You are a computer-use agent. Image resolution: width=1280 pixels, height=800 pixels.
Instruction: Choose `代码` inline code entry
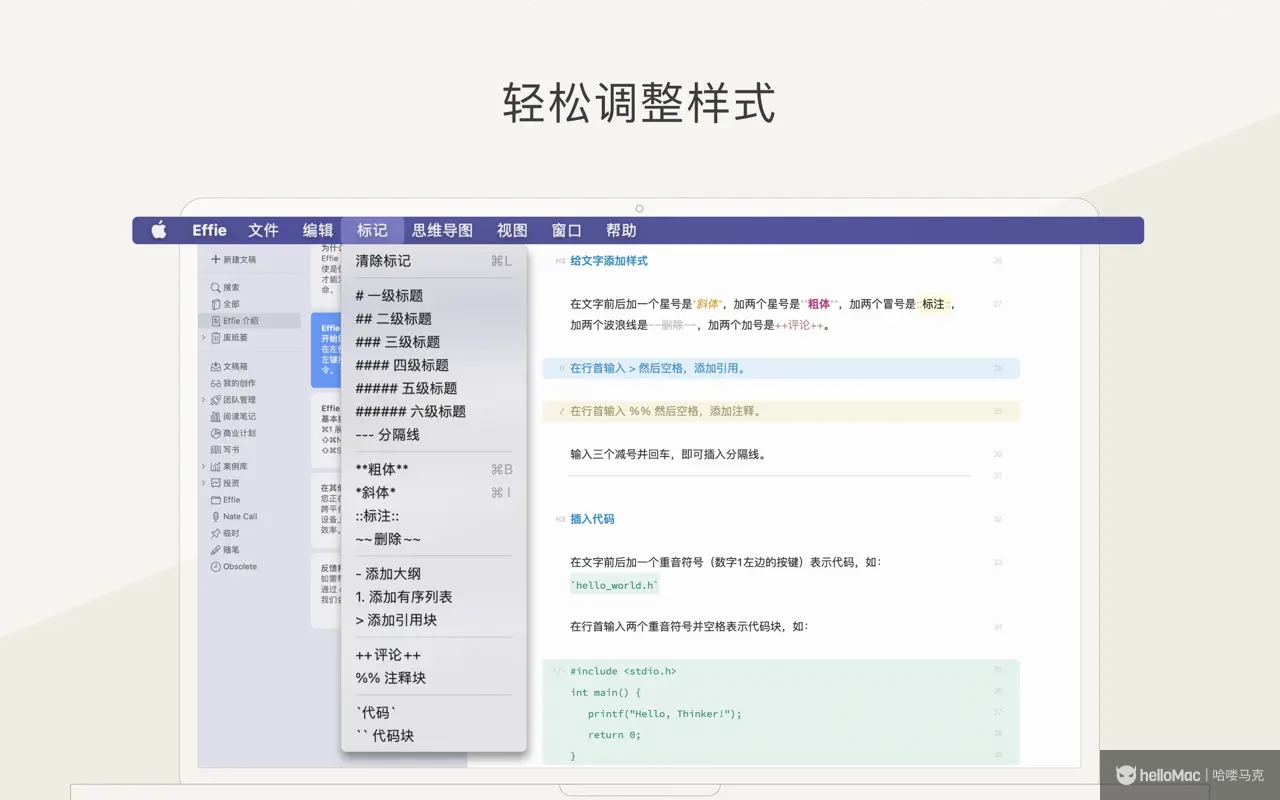point(434,713)
